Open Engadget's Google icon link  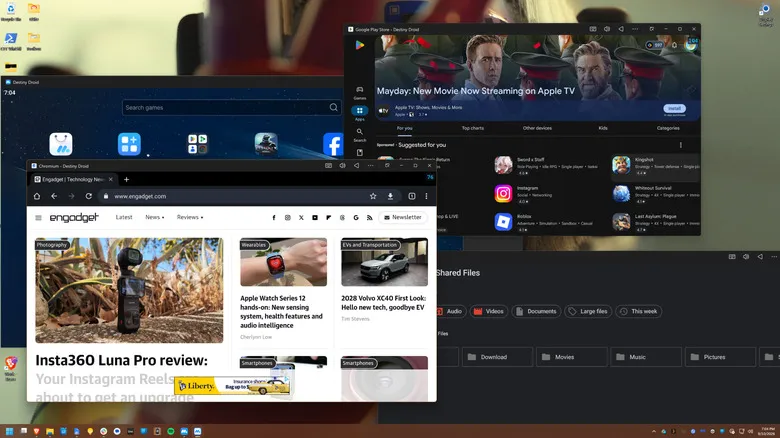point(356,218)
